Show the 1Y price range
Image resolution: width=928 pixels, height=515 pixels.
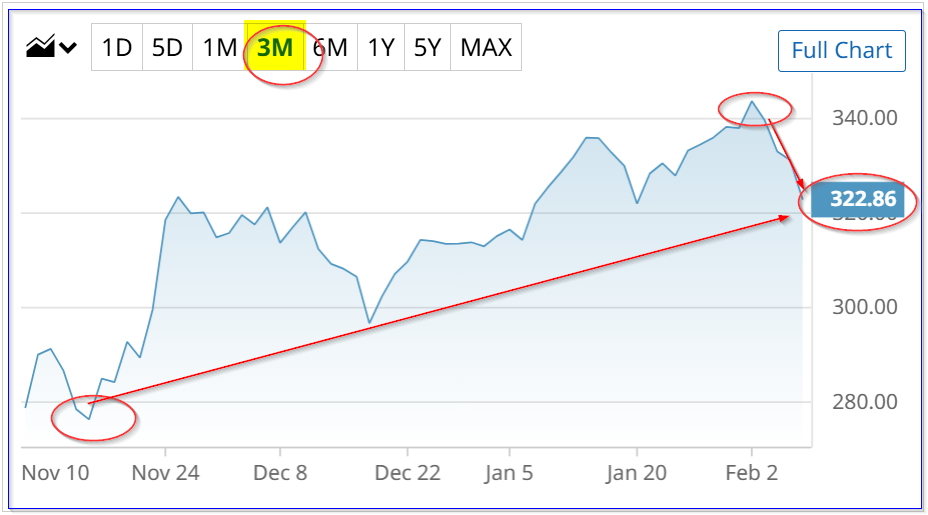tap(381, 47)
